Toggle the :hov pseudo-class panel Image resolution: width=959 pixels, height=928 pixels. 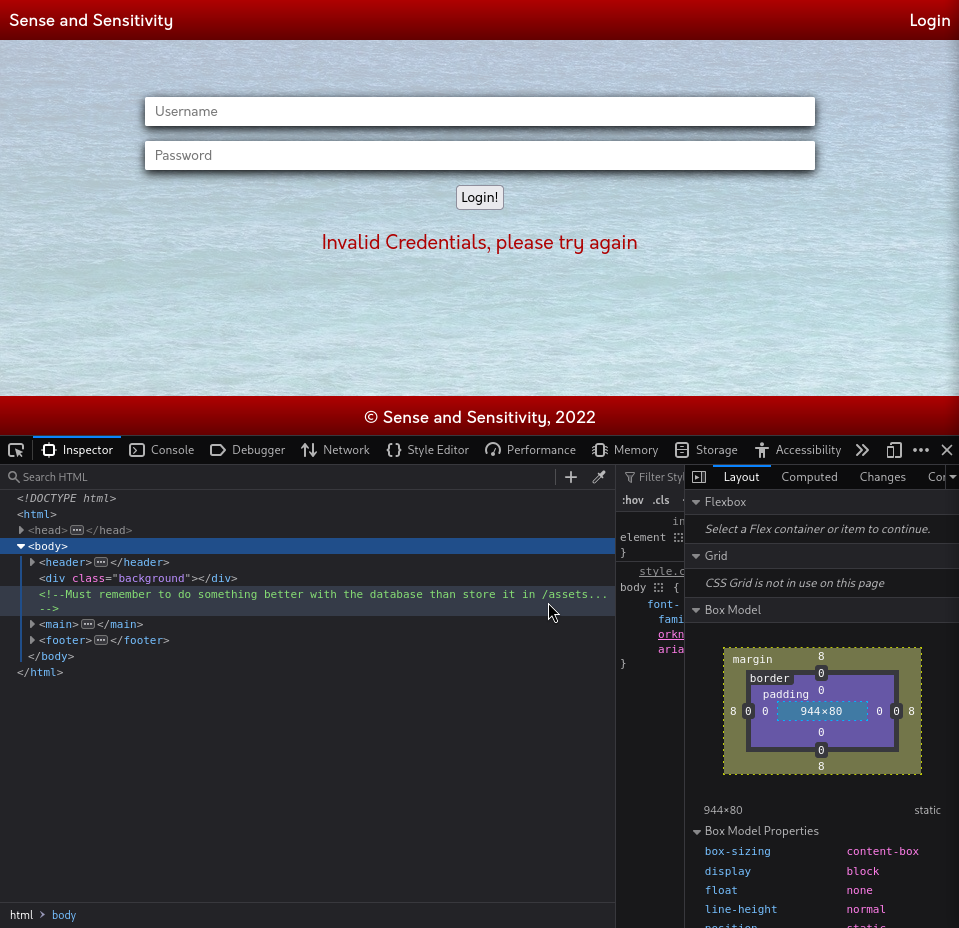tap(632, 500)
